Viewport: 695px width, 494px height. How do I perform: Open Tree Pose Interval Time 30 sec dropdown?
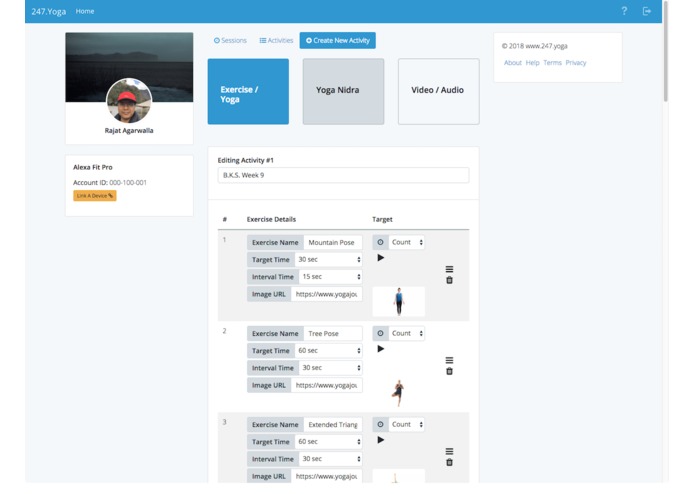[331, 368]
